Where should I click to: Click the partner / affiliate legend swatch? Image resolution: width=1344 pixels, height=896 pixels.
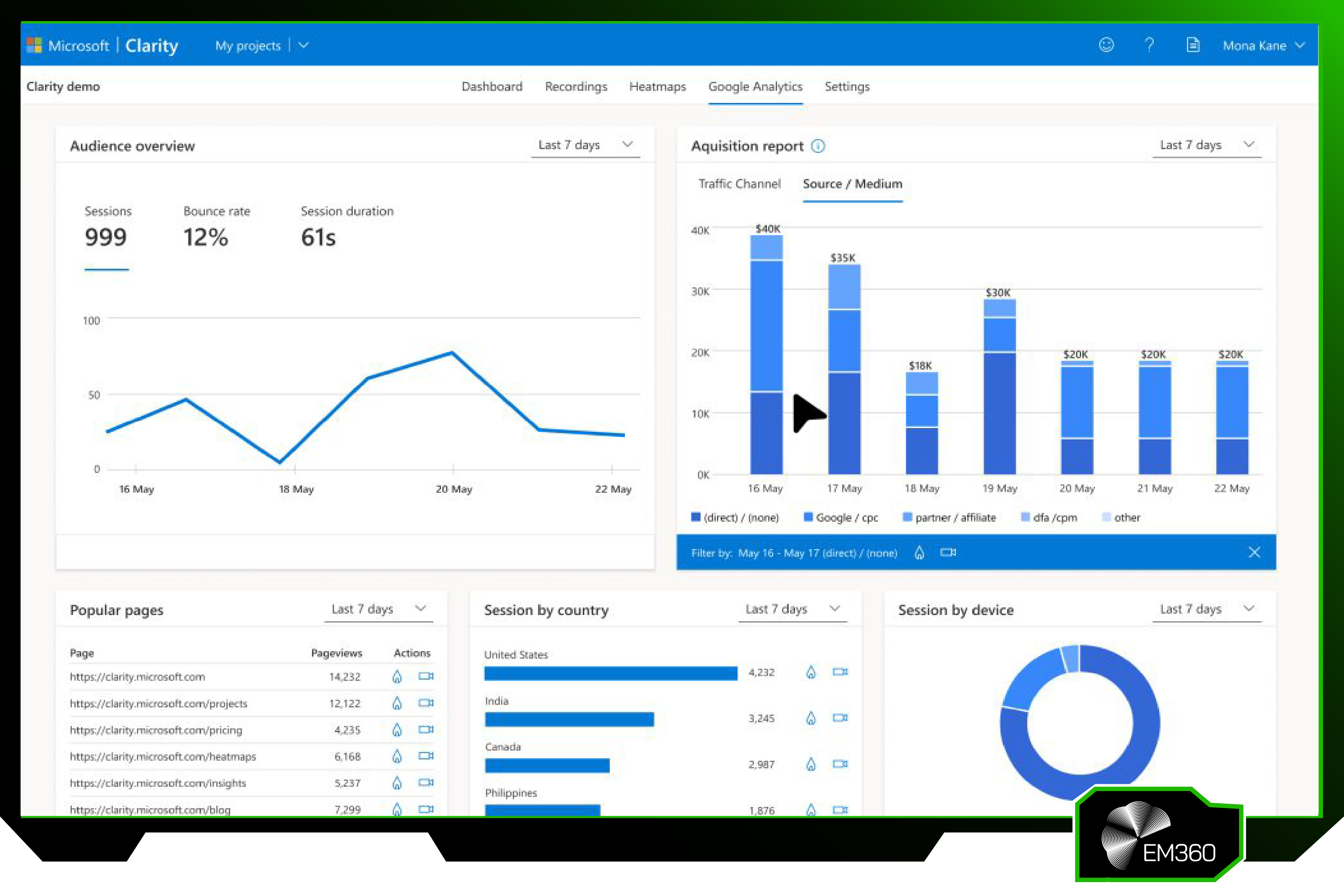click(x=907, y=517)
